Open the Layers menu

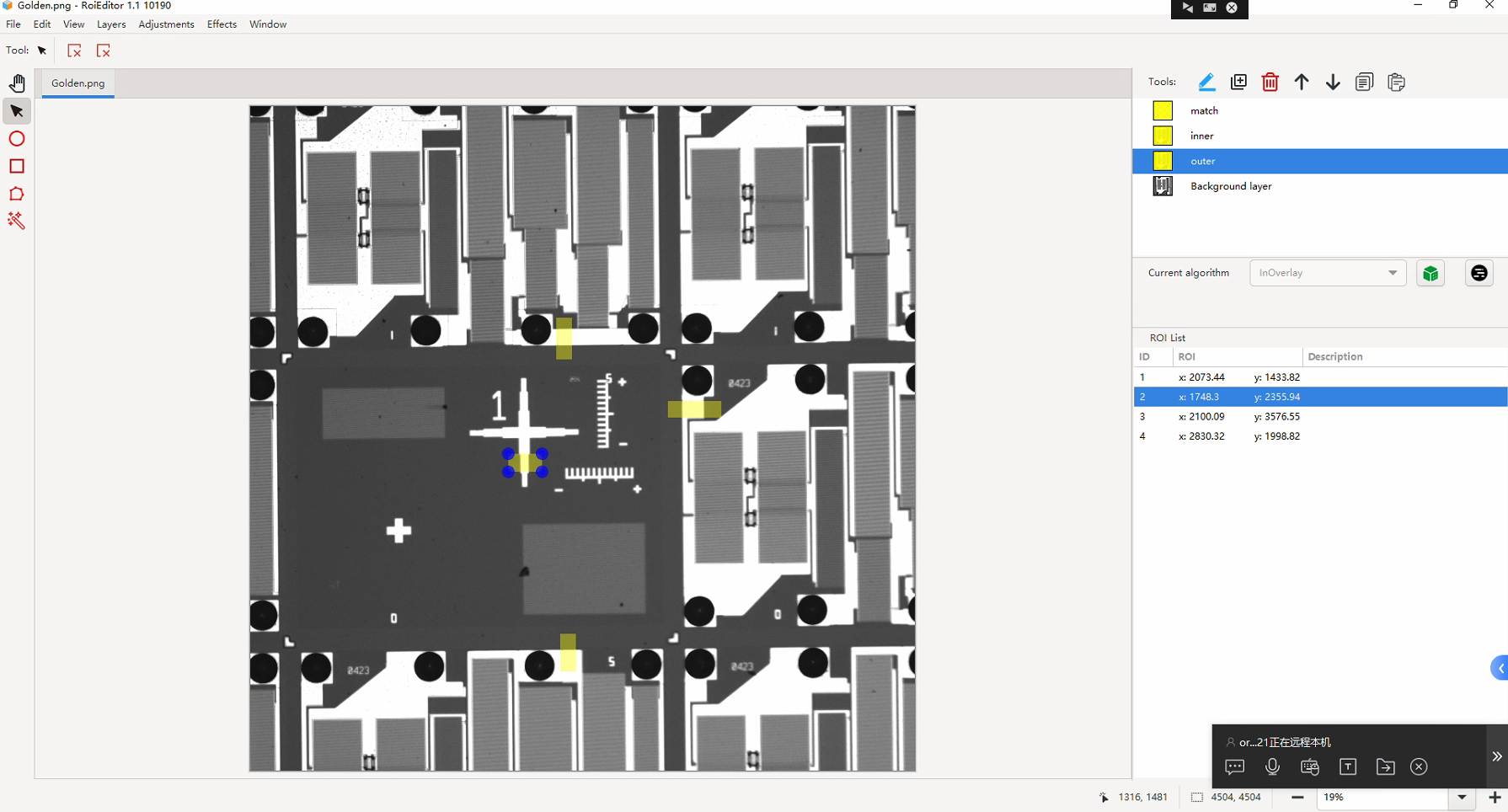point(111,24)
